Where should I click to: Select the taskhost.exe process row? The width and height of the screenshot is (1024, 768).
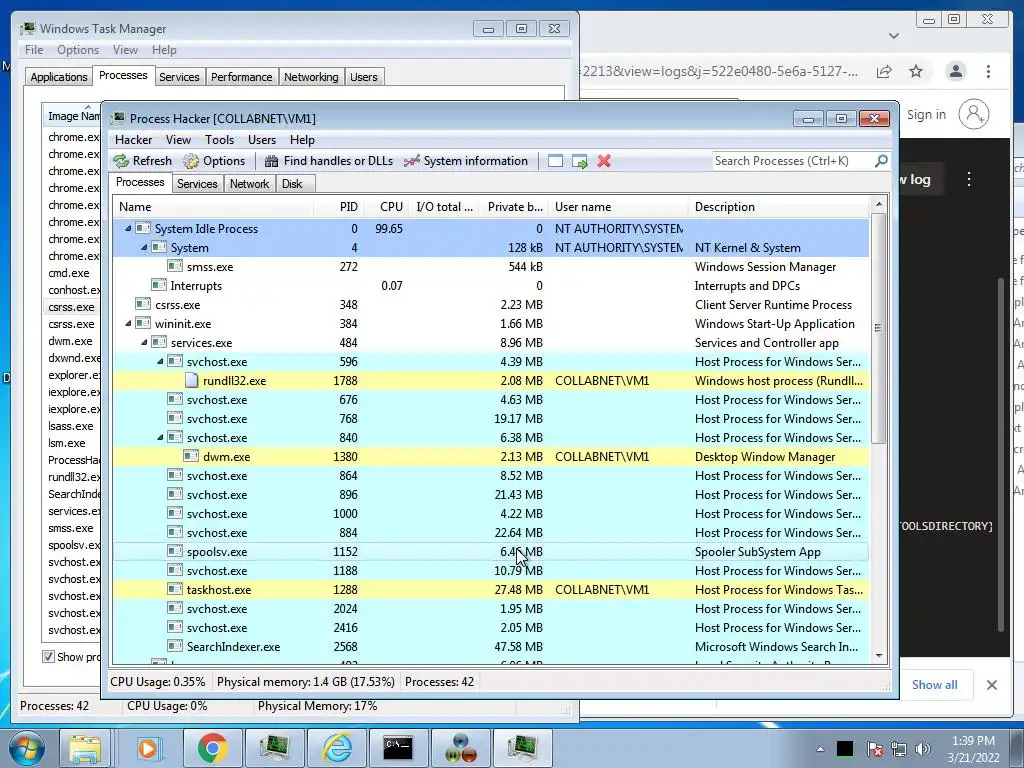490,590
